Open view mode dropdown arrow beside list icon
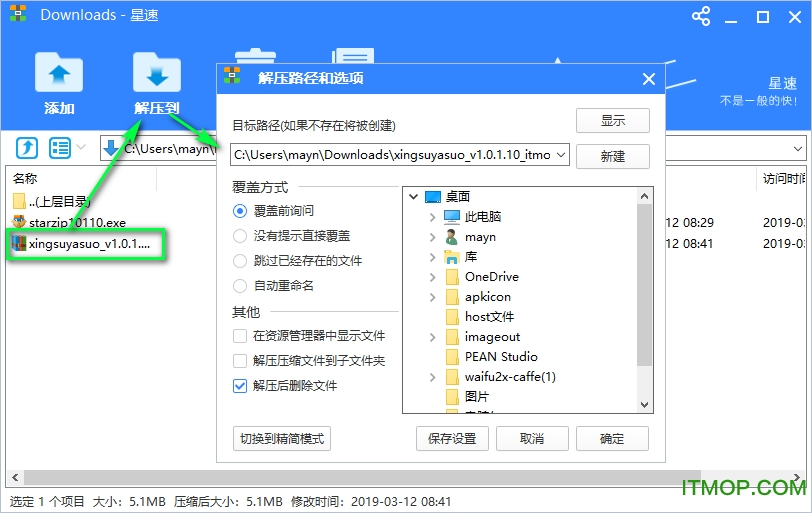Image resolution: width=812 pixels, height=513 pixels. [x=81, y=148]
